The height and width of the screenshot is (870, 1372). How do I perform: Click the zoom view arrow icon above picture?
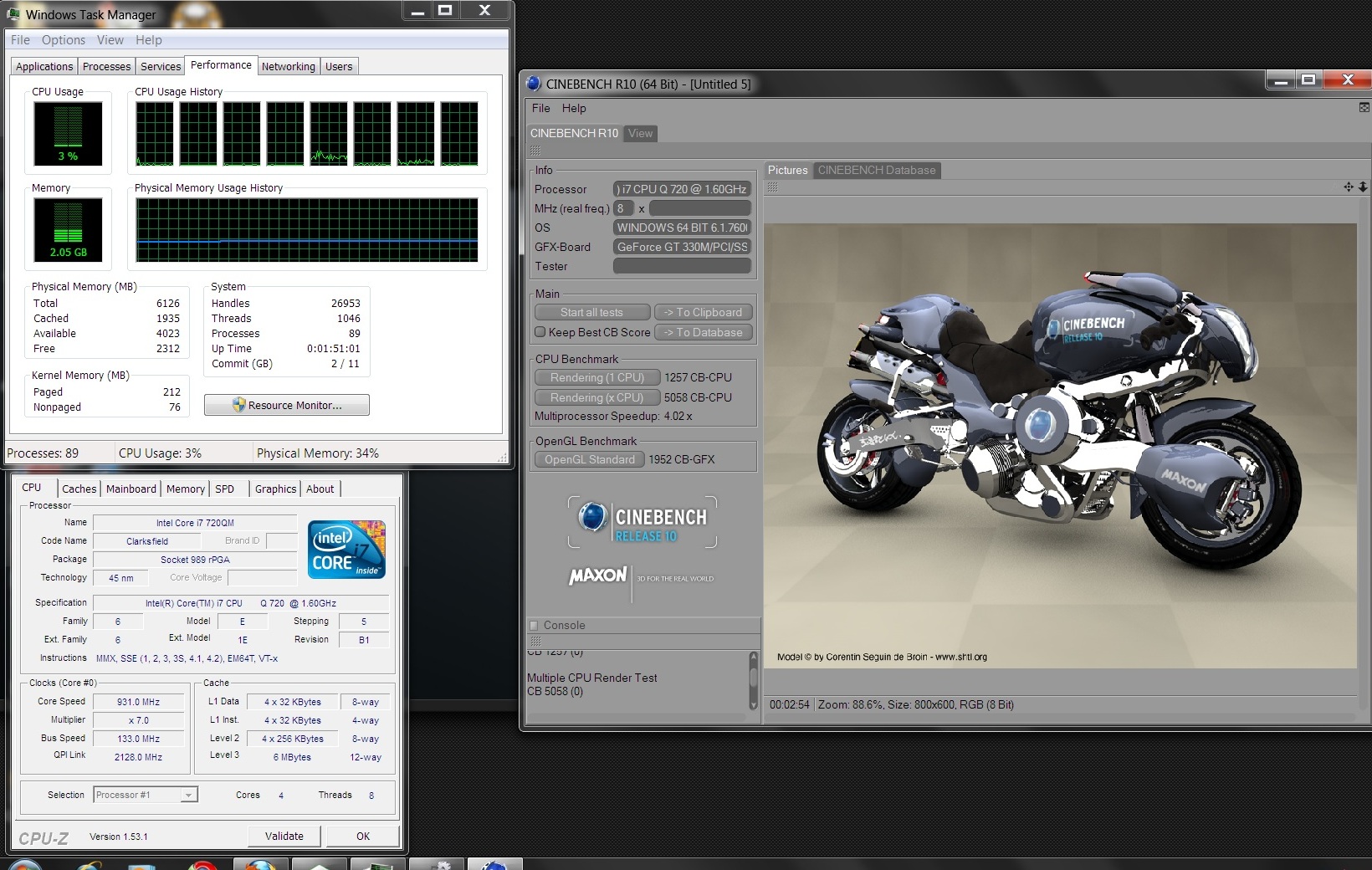(x=1363, y=187)
